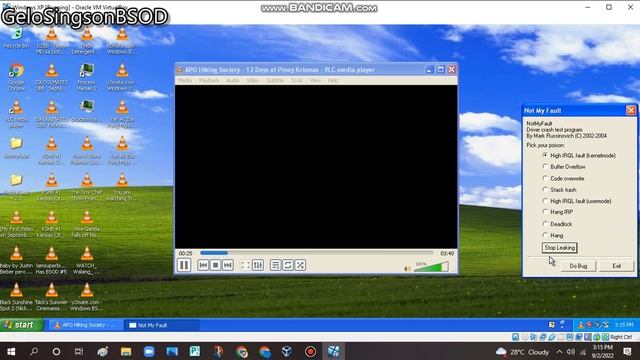This screenshot has width=640, height=360.
Task: Mute audio via VLC speaker icon
Action: point(407,269)
